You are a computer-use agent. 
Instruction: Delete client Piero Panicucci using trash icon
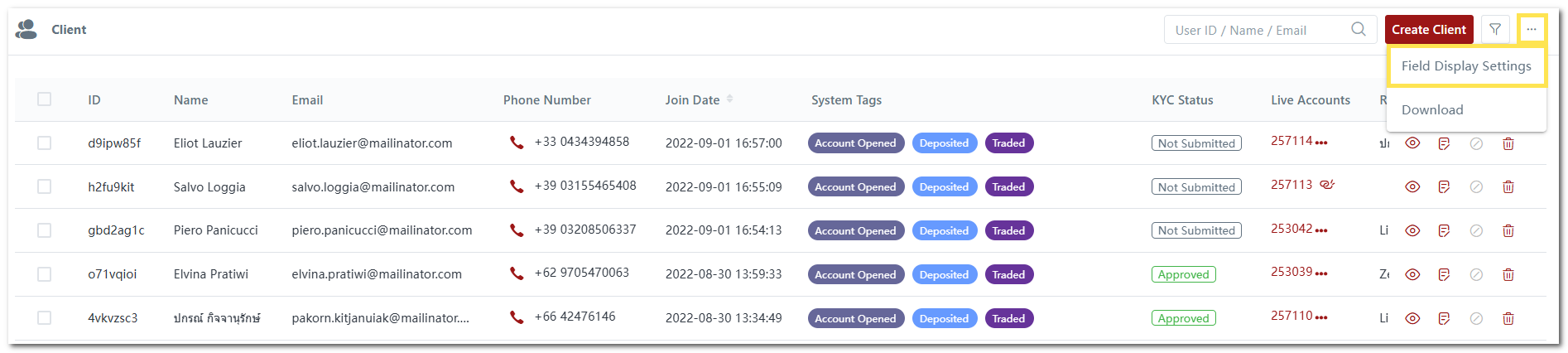[x=1508, y=231]
